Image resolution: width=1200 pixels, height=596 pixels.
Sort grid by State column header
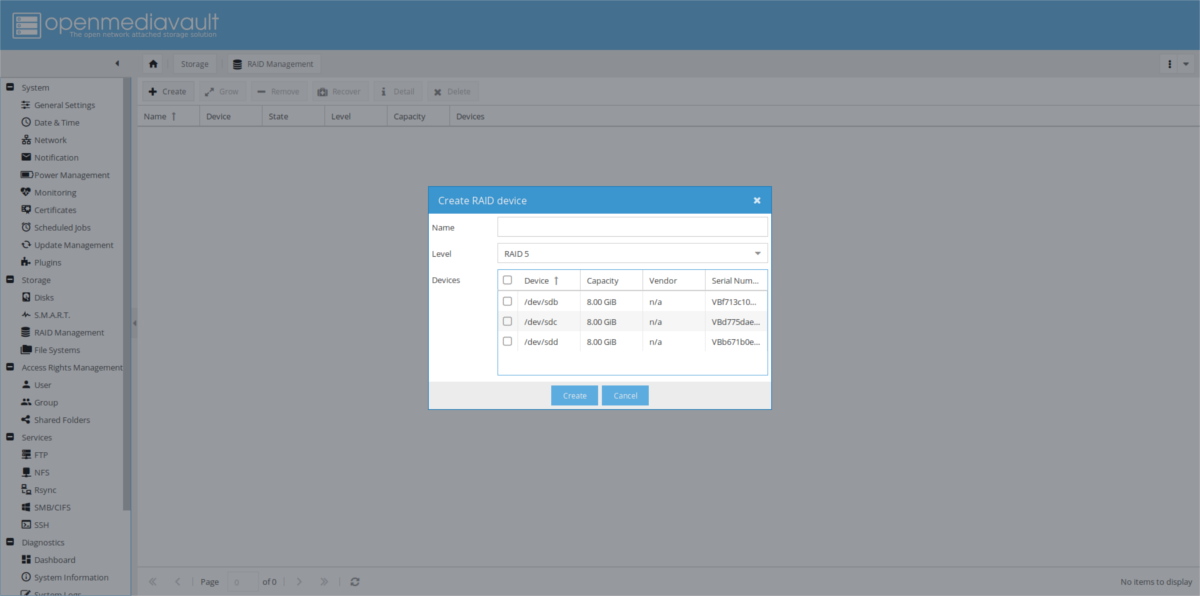click(292, 116)
